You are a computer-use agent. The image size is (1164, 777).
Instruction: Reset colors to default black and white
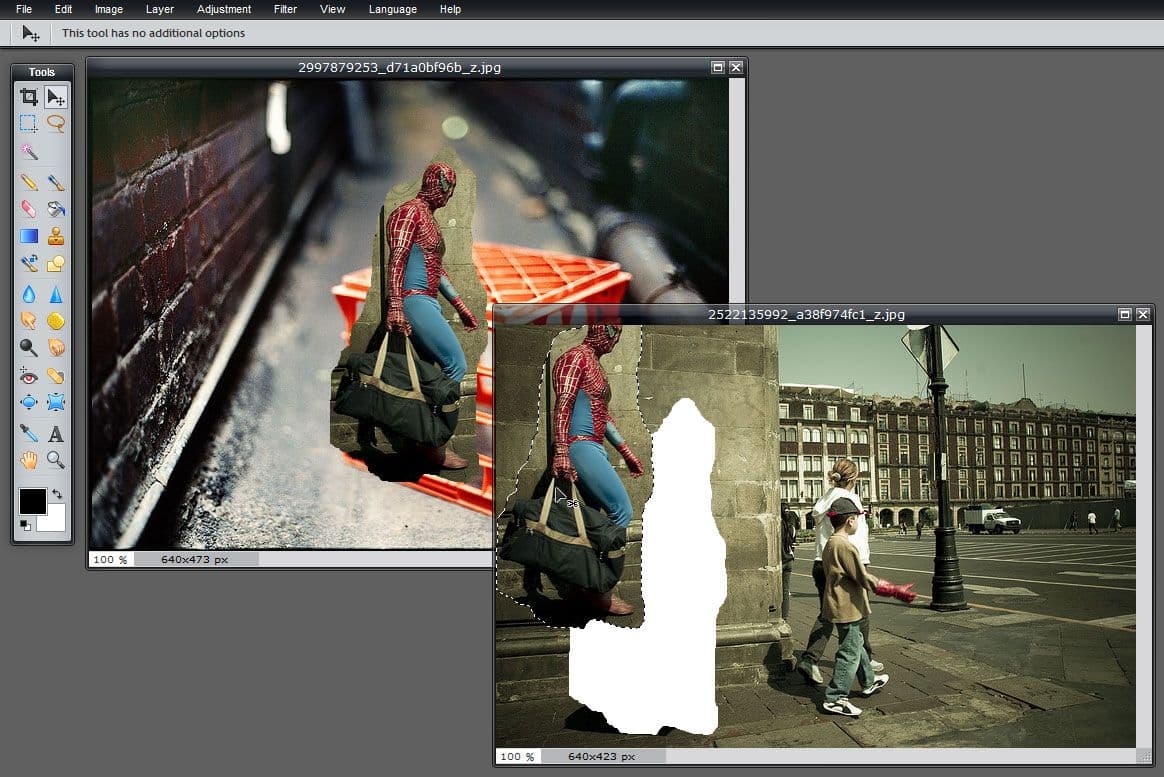pyautogui.click(x=25, y=525)
